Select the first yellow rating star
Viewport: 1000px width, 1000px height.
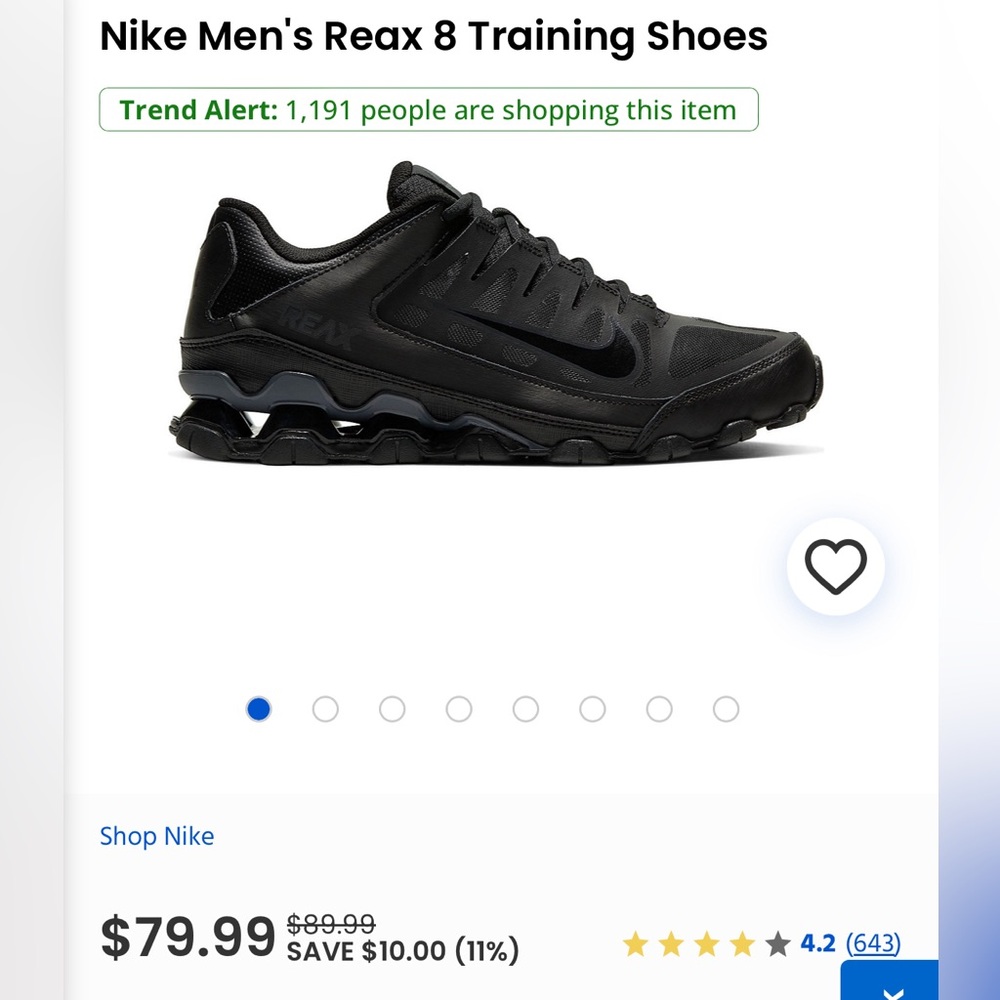[x=637, y=941]
